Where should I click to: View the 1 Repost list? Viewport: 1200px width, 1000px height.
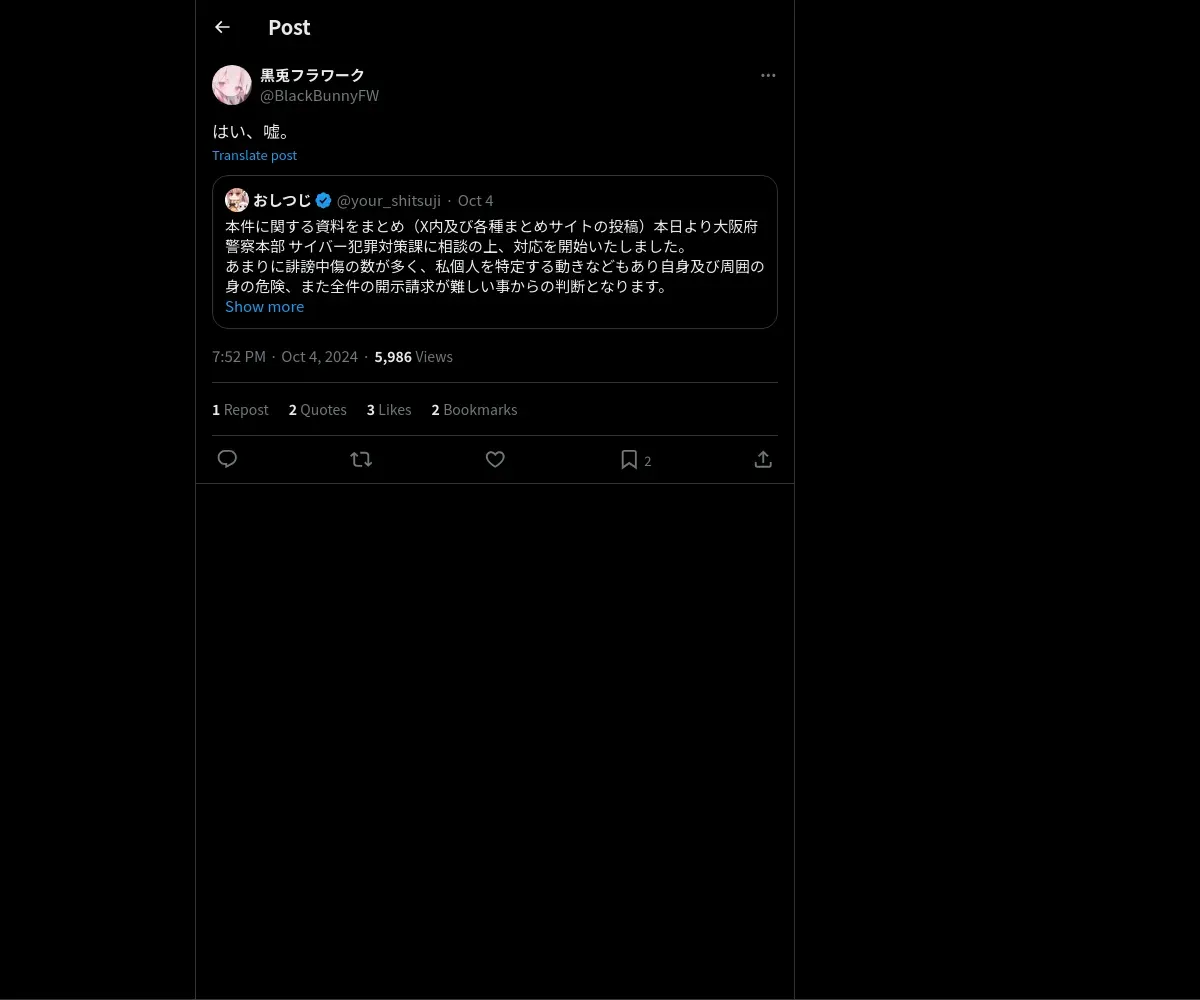pos(240,410)
